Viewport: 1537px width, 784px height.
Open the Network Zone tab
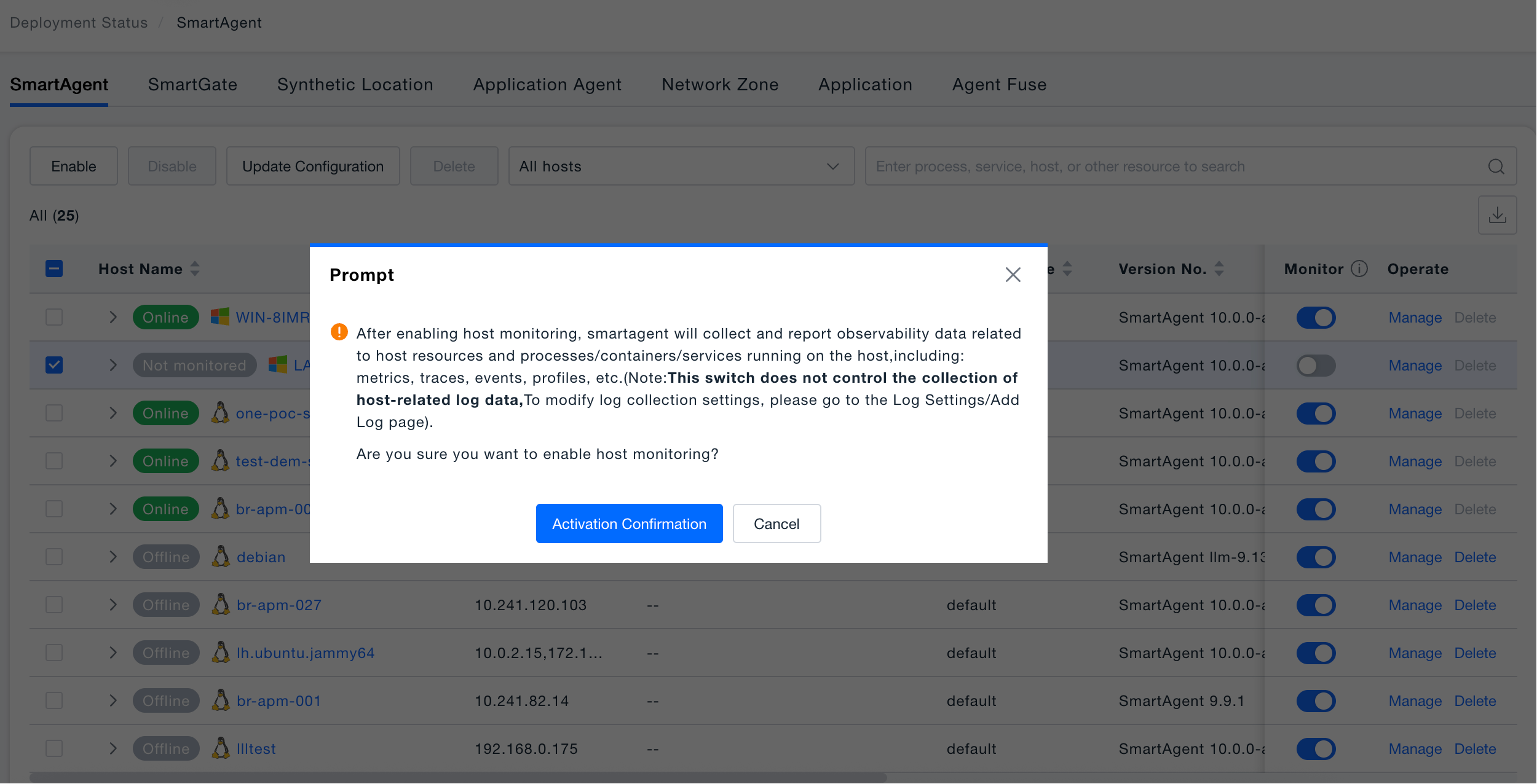click(x=720, y=84)
